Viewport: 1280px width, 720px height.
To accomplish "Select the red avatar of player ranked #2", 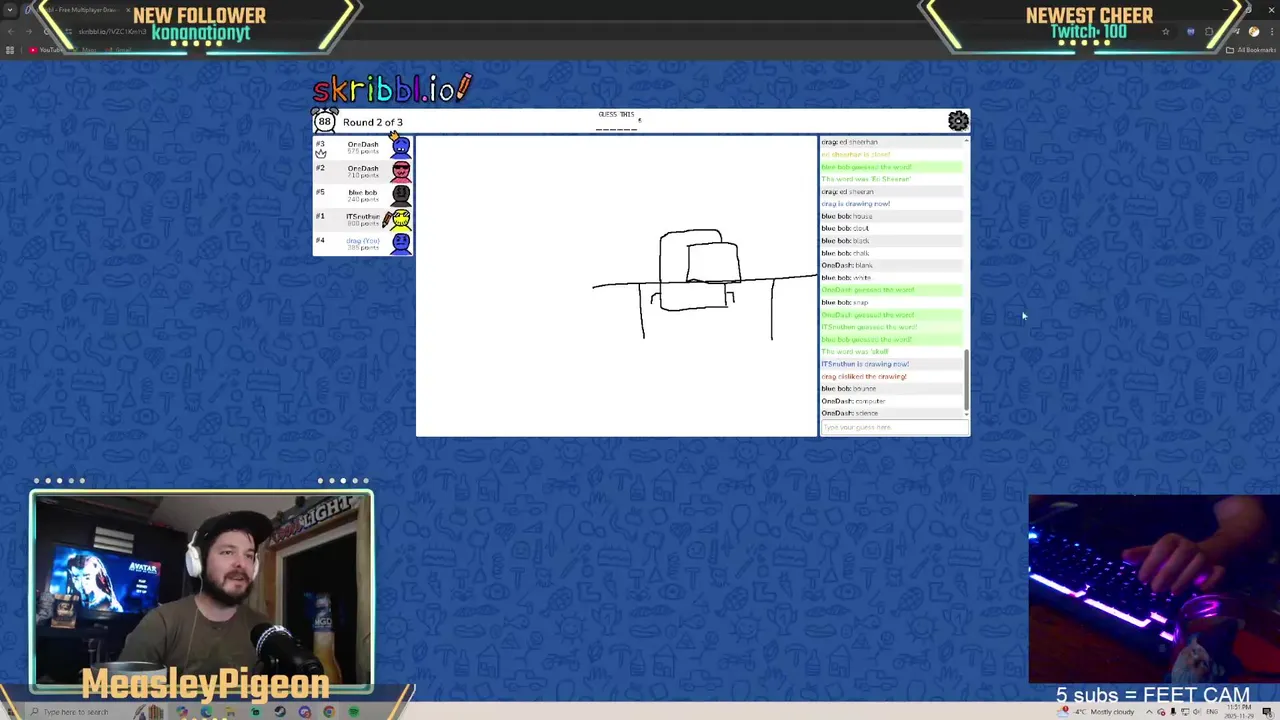I will pos(401,171).
